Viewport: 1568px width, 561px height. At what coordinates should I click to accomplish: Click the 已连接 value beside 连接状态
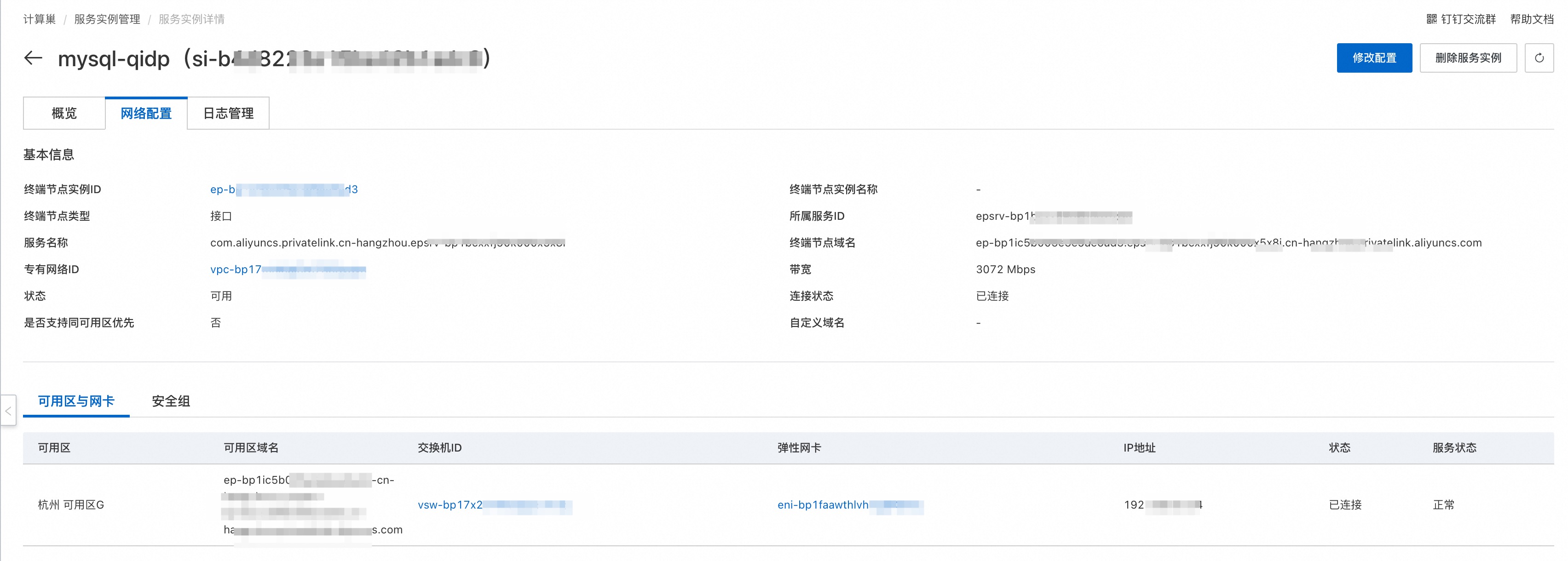click(992, 296)
